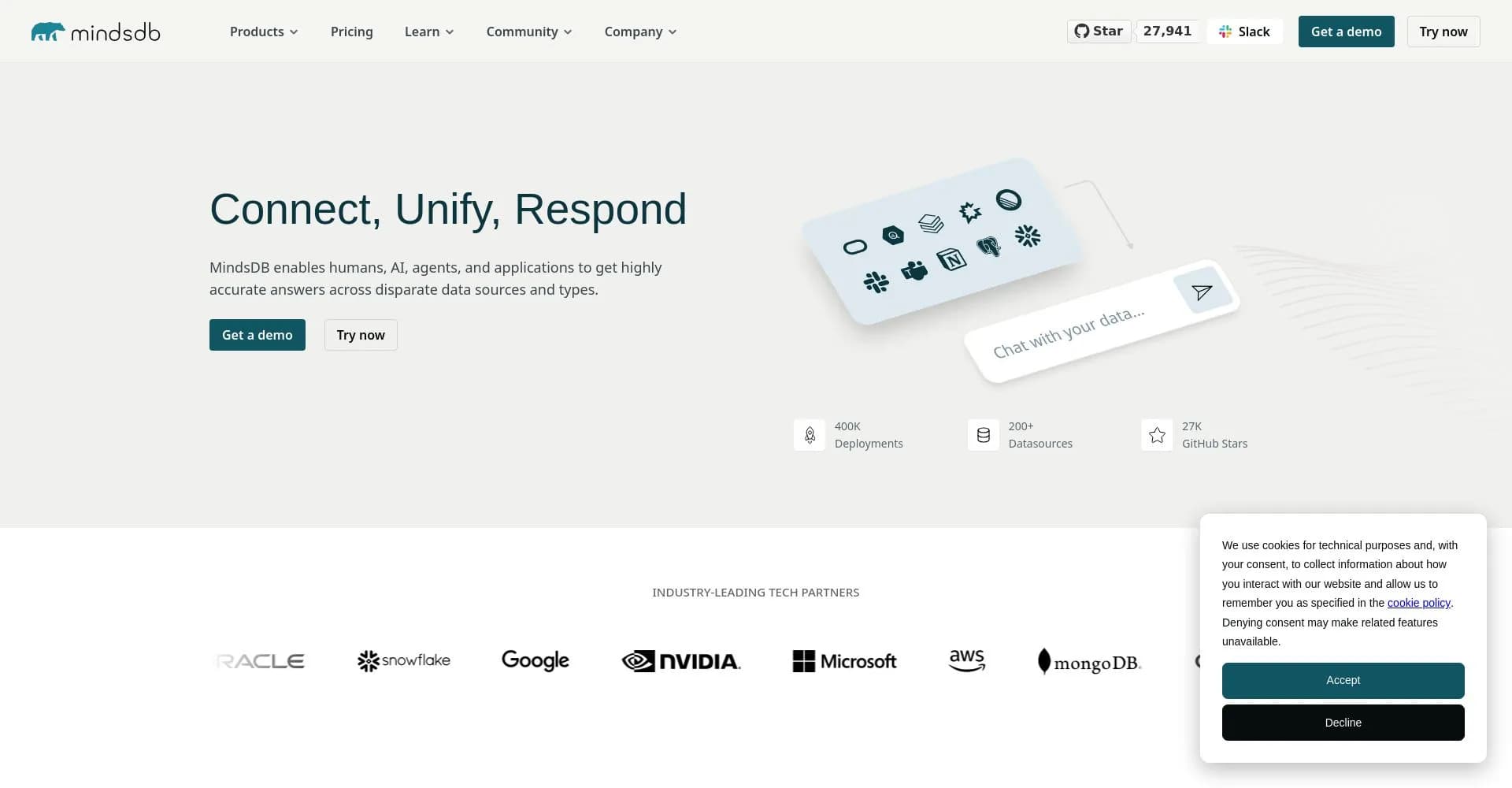Go to the Pricing page
Image resolution: width=1512 pixels, height=788 pixels.
tap(351, 32)
